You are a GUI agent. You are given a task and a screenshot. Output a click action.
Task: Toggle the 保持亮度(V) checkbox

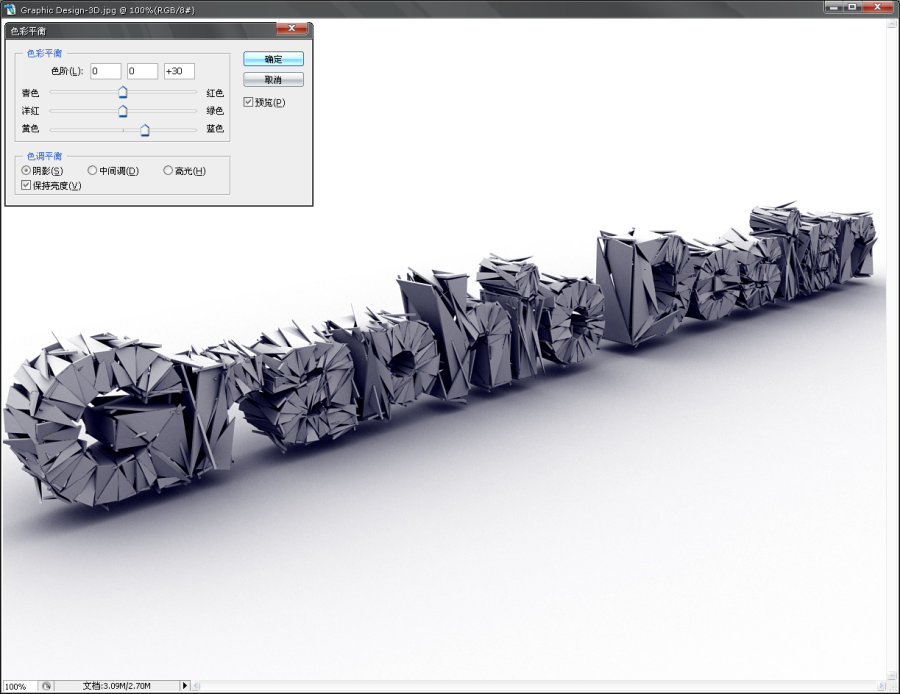coord(26,185)
